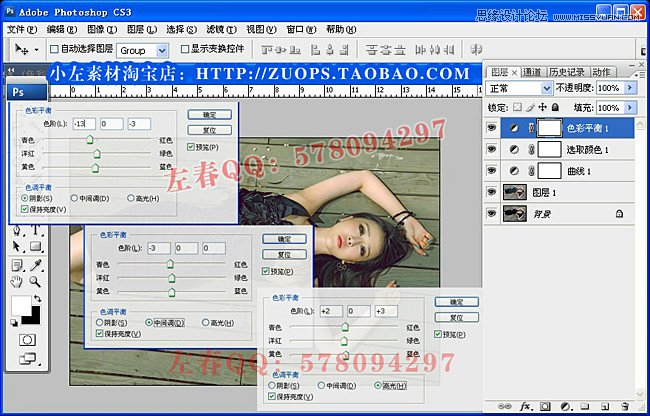This screenshot has height=416, width=650.
Task: Open the 不透明度 opacity slider arrow
Action: click(630, 88)
